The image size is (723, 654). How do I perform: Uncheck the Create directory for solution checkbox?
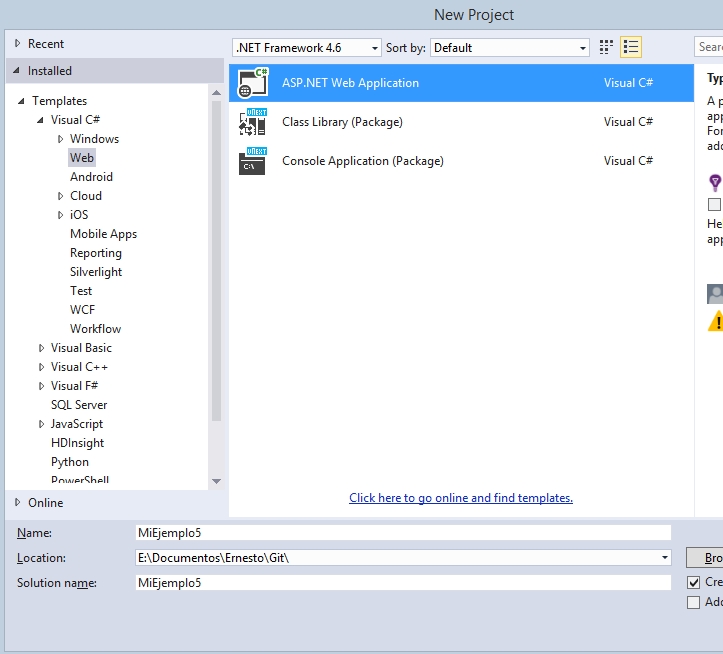click(693, 583)
